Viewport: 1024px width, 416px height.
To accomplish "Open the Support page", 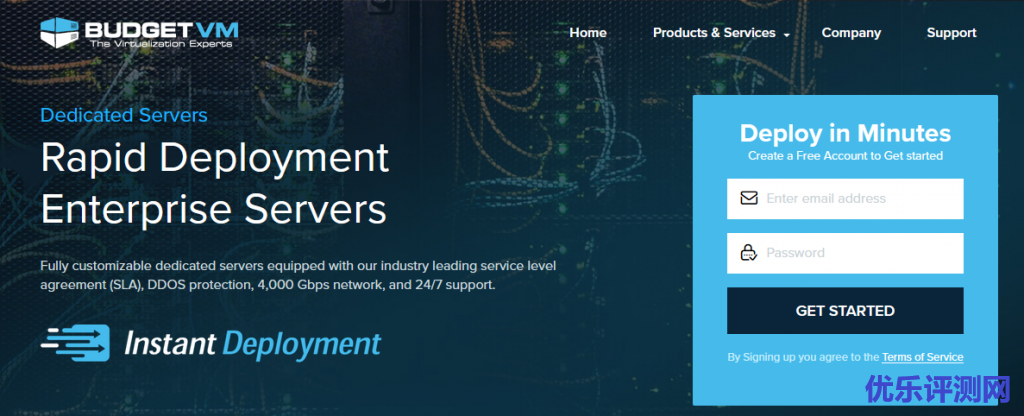I will (x=951, y=33).
